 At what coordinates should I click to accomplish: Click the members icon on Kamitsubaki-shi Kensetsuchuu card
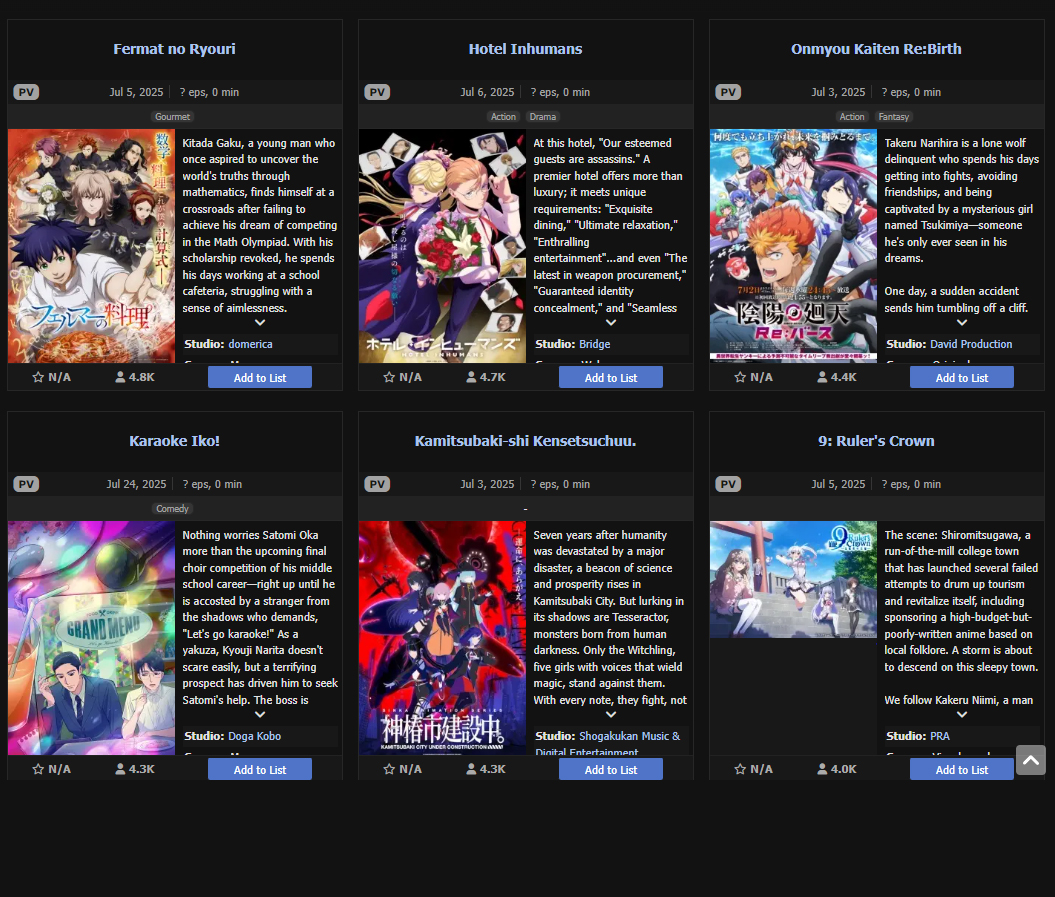[x=471, y=769]
